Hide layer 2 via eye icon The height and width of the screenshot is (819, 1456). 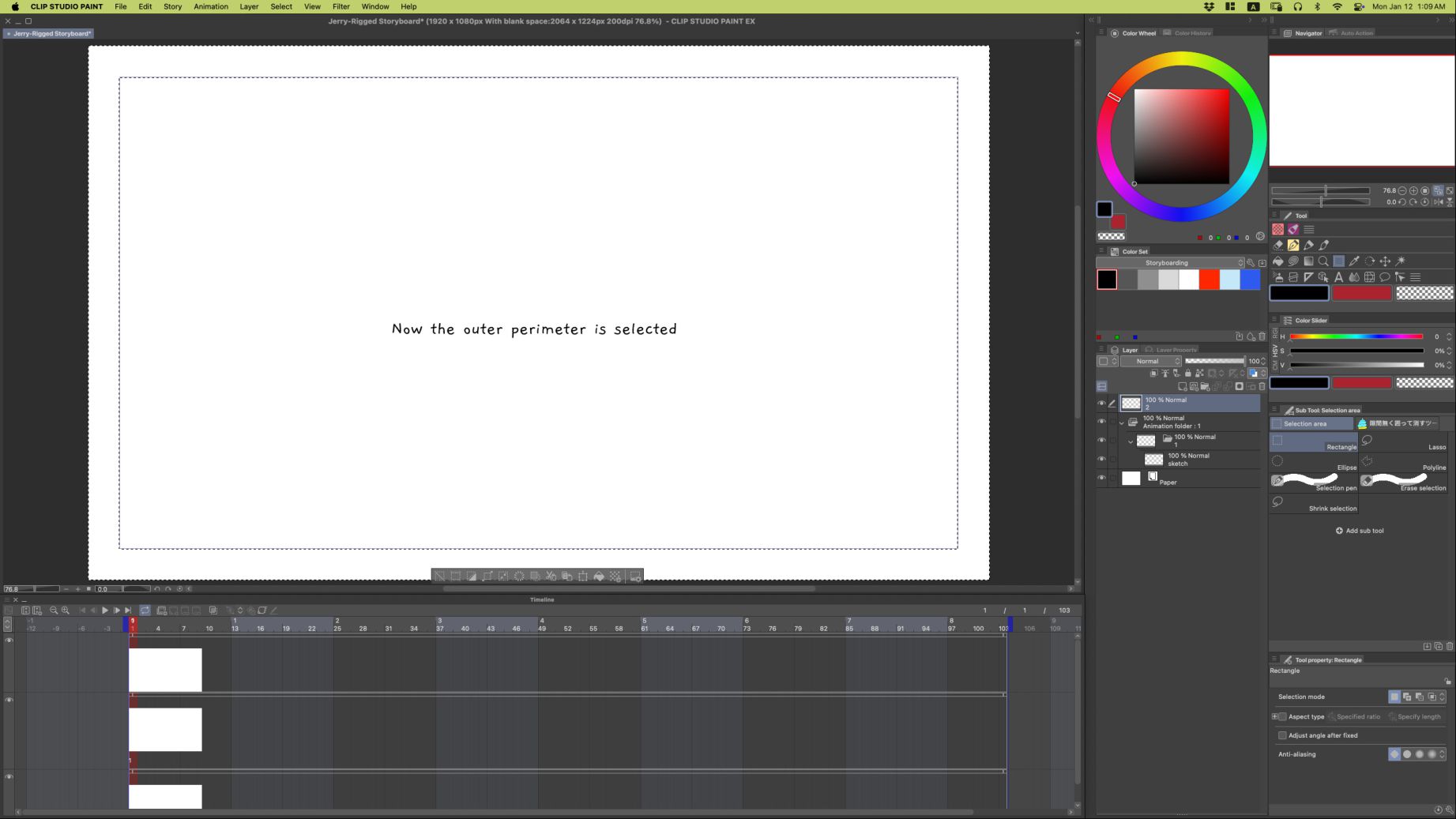[1101, 403]
